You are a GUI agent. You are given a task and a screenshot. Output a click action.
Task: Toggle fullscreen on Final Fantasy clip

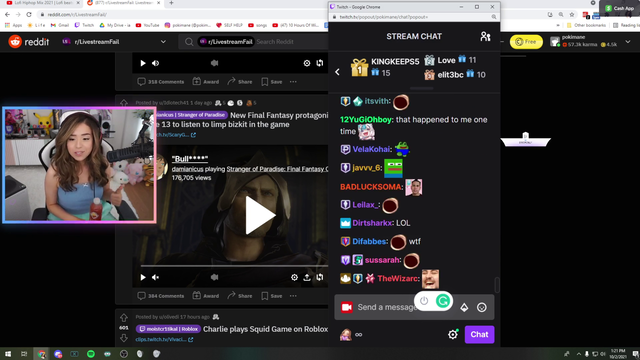320,278
